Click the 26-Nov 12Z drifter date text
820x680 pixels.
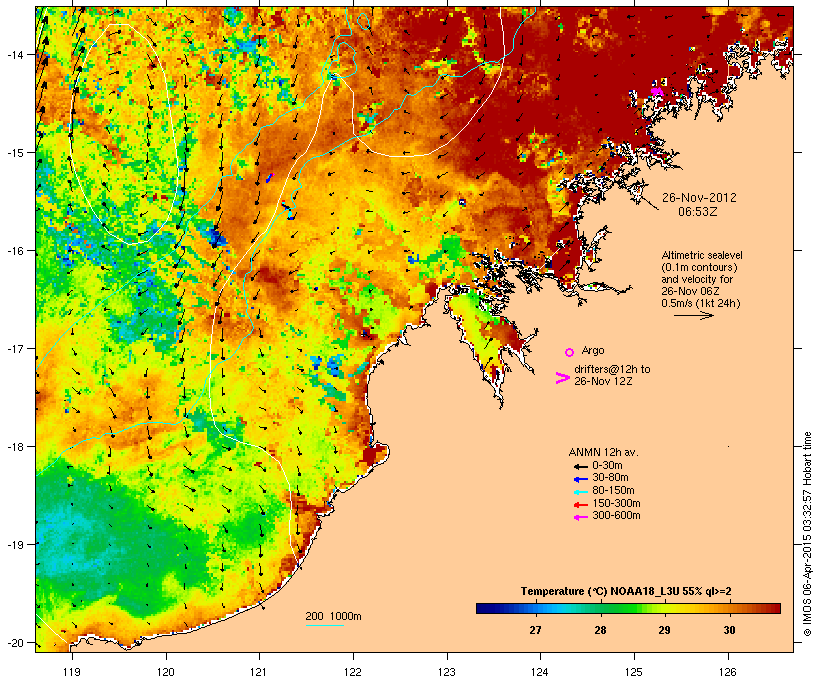click(x=603, y=381)
